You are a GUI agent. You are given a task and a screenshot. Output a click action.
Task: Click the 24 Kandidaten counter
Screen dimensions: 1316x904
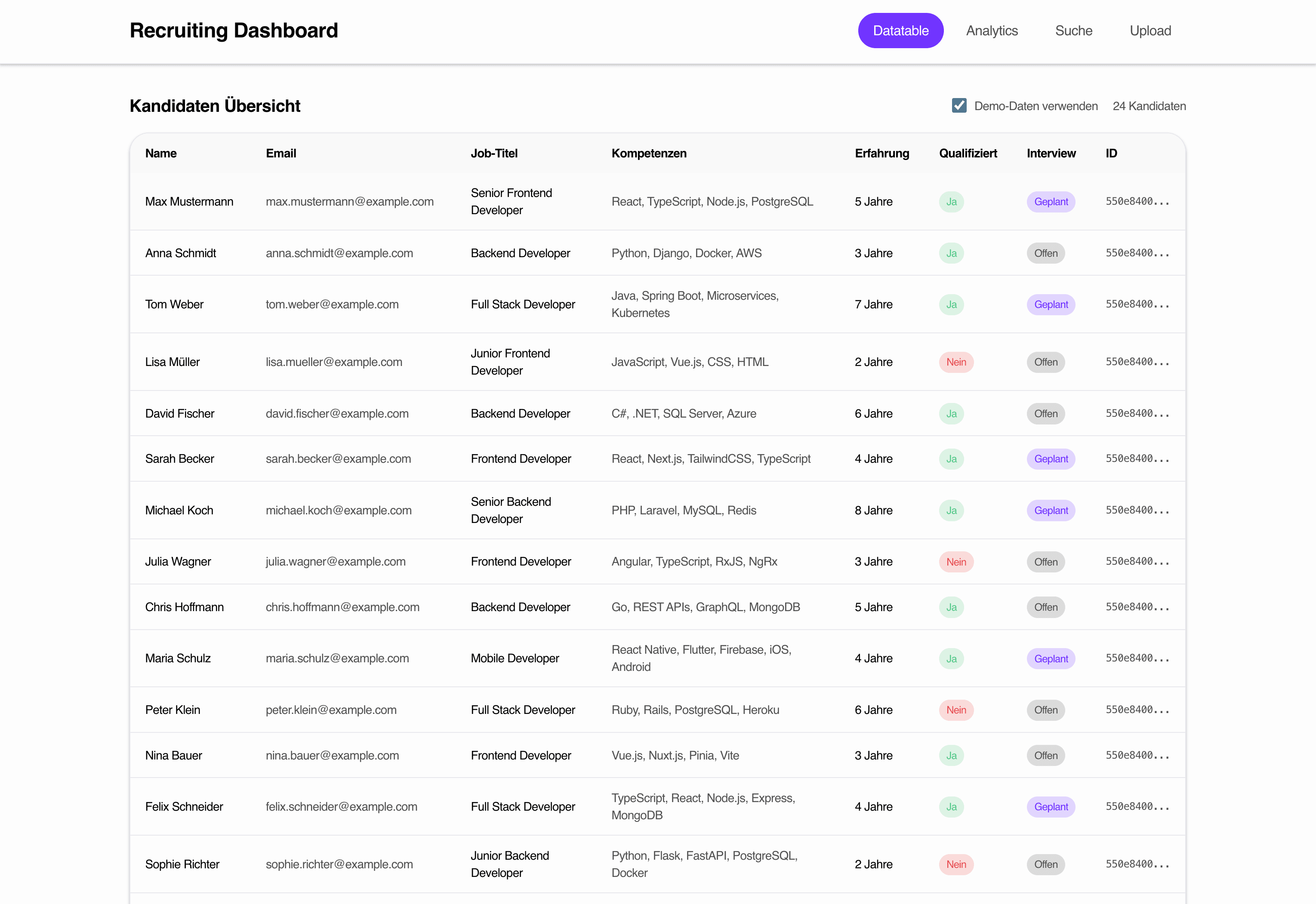(1150, 106)
